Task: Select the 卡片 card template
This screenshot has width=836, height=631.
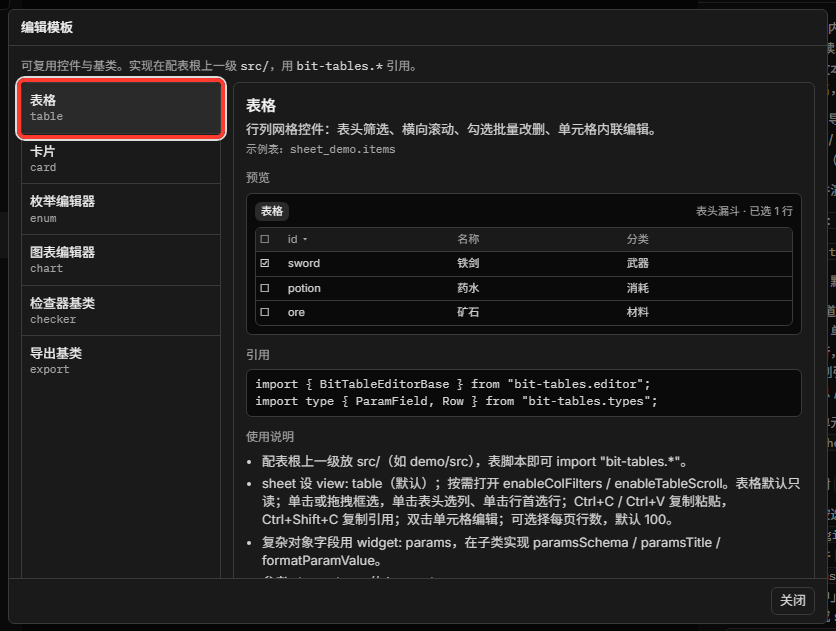Action: pos(121,159)
